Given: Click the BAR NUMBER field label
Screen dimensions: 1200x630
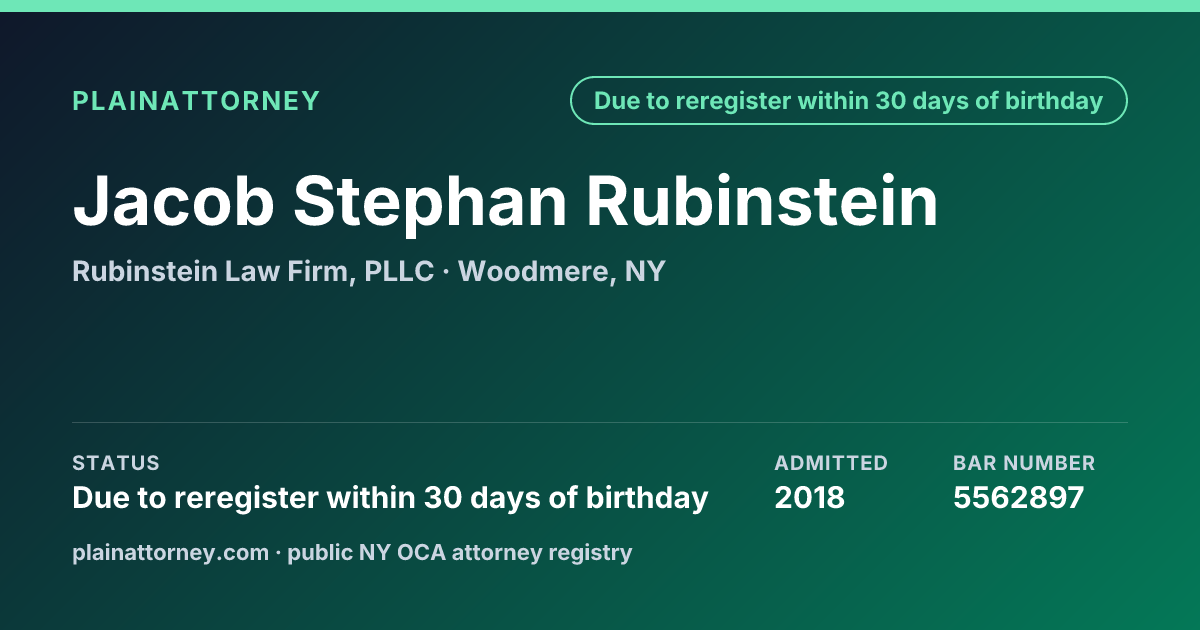Looking at the screenshot, I should (1024, 463).
